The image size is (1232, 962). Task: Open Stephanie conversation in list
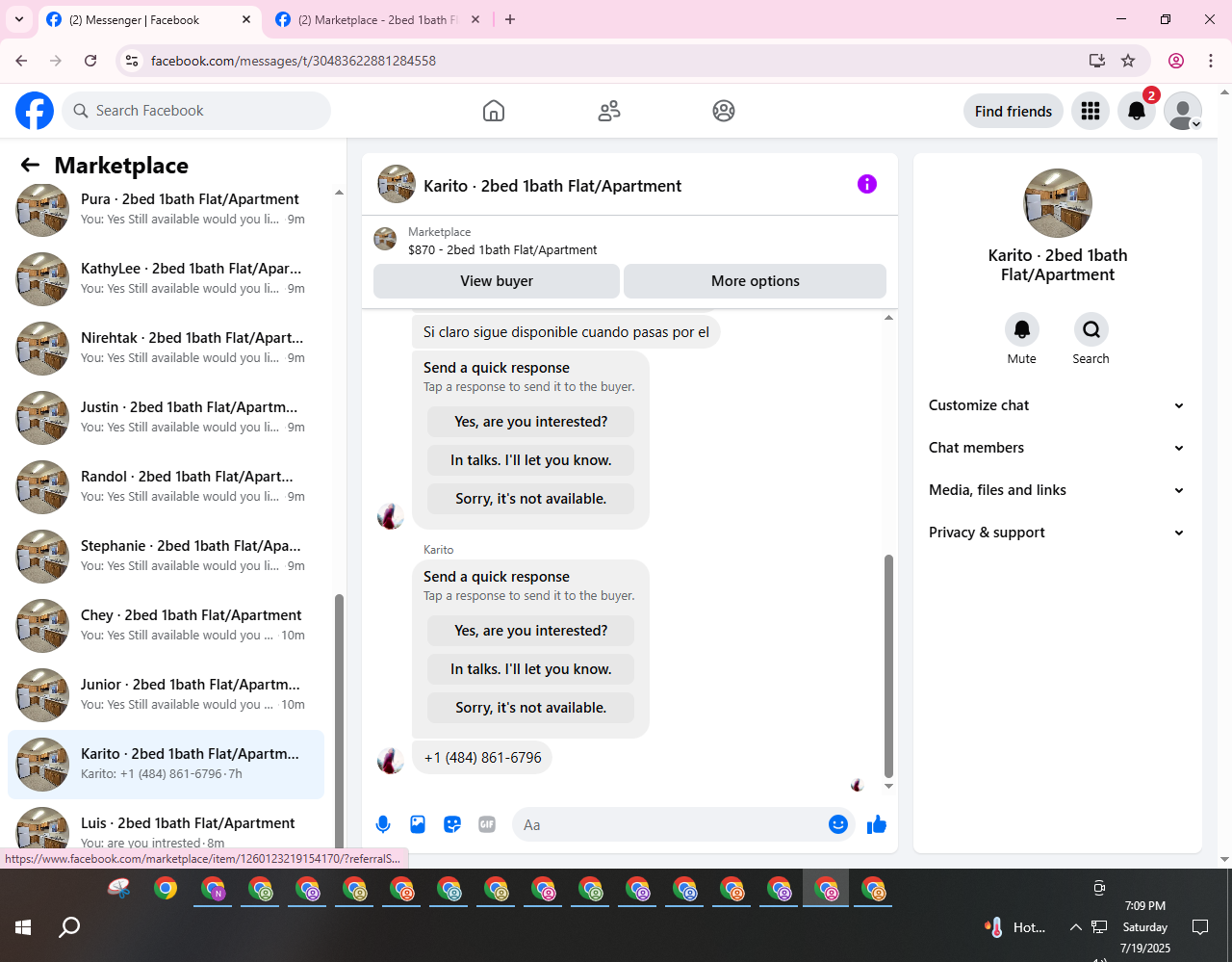(166, 556)
